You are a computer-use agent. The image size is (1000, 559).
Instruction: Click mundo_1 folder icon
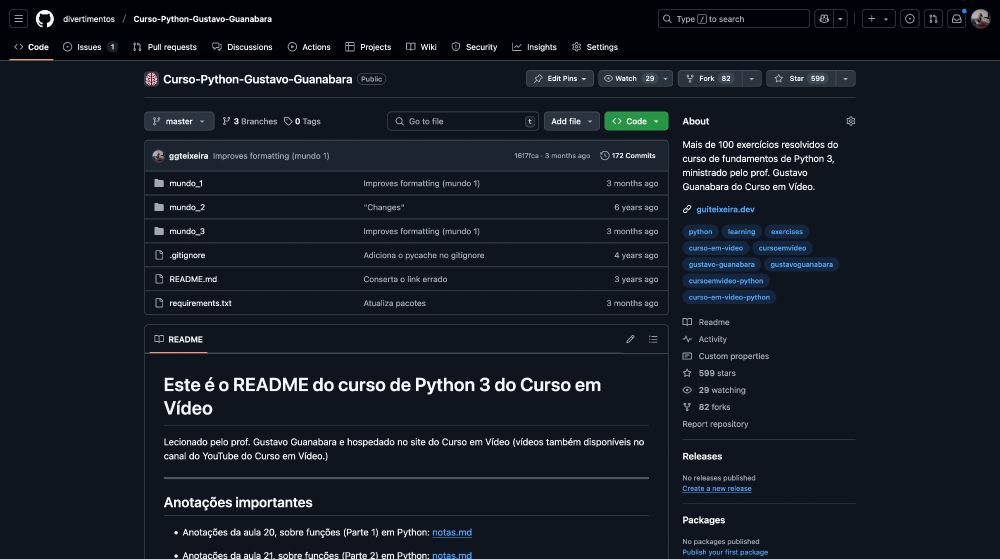(x=159, y=183)
